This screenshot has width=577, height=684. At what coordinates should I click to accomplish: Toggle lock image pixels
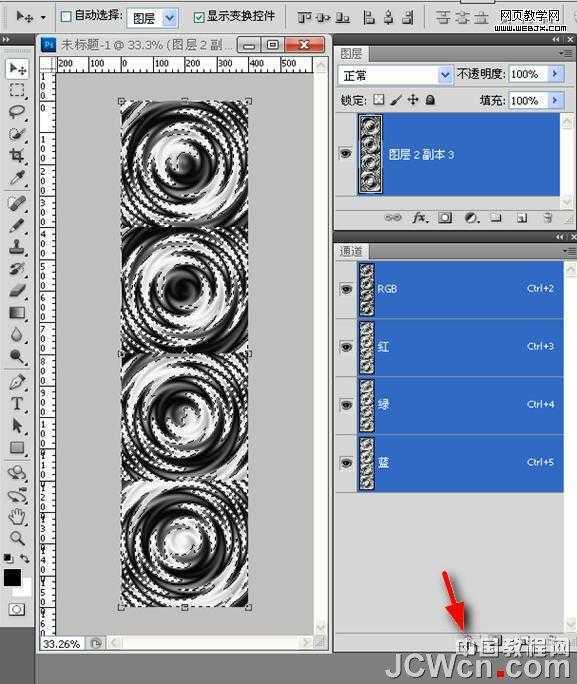pyautogui.click(x=396, y=100)
